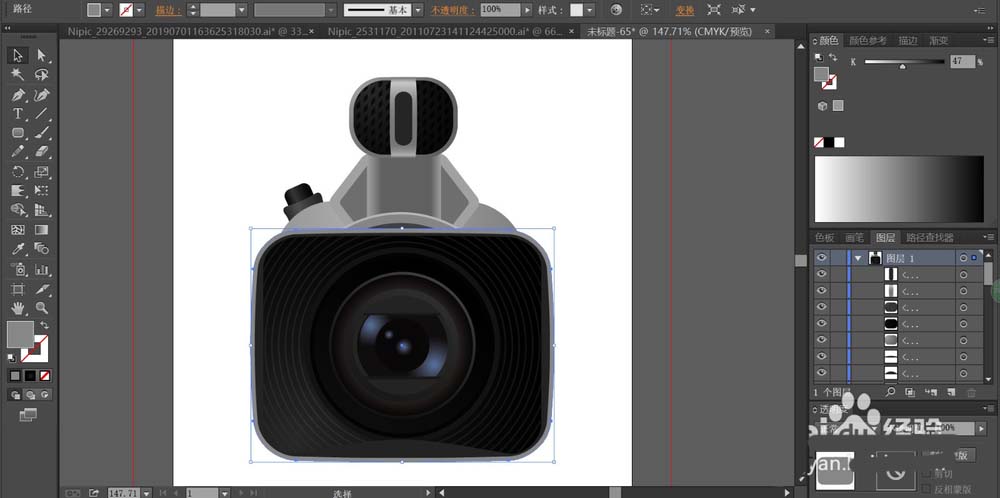
Task: Open stroke weight dropdown
Action: point(242,10)
